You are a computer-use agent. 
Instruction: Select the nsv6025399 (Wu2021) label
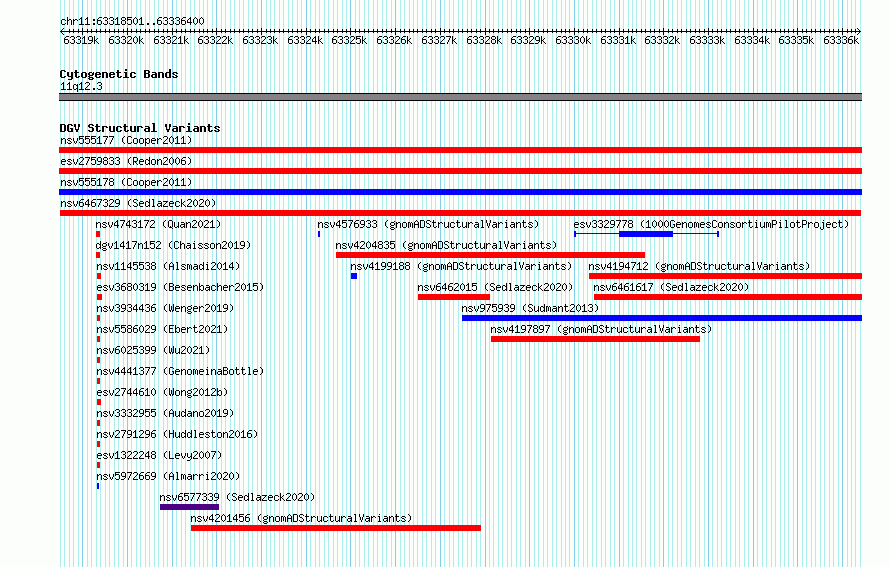click(x=153, y=350)
